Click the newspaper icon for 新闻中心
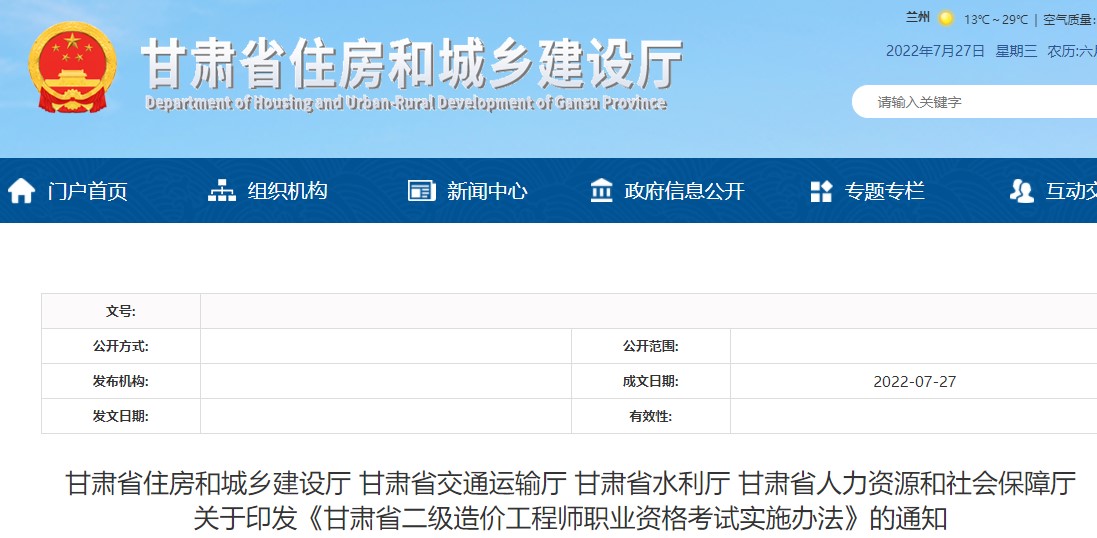The image size is (1097, 538). click(x=421, y=191)
